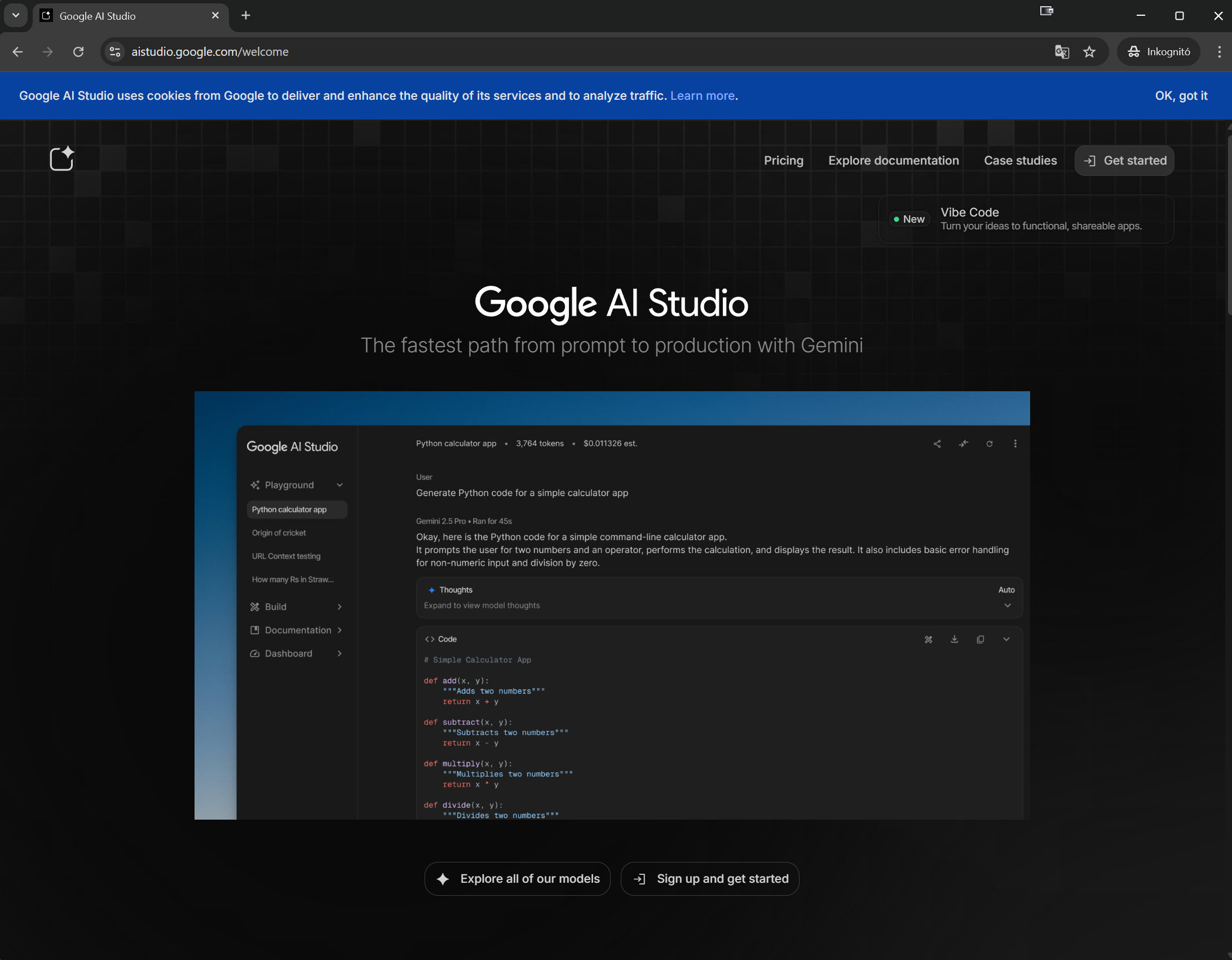Open site information icon beside URL

[115, 52]
